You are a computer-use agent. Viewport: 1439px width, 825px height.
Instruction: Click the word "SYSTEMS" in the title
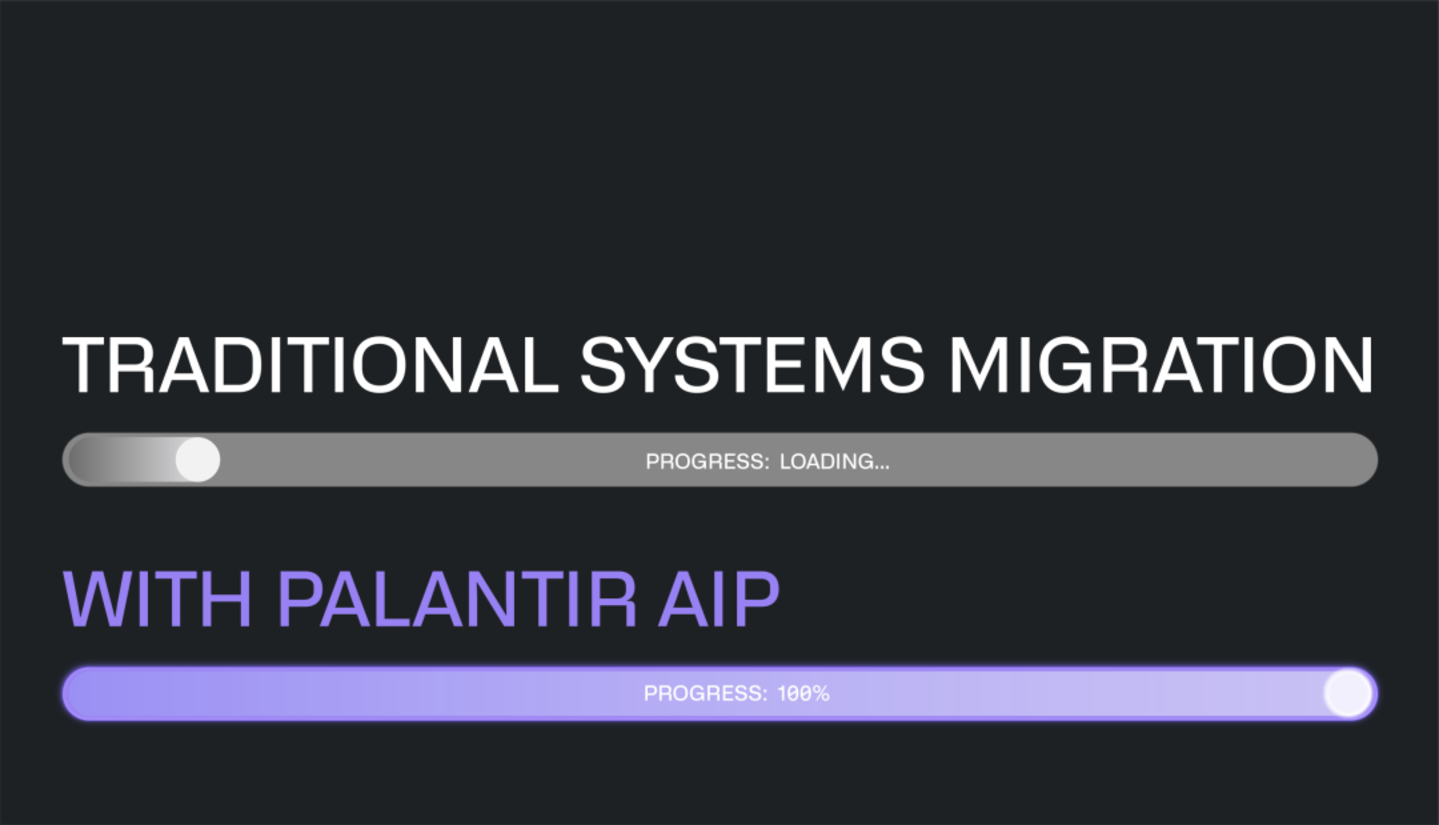(752, 365)
